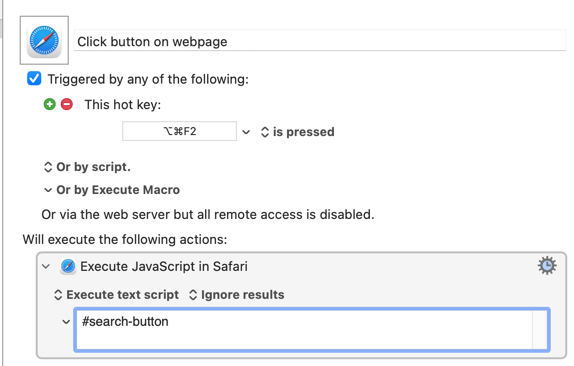Open the 'Execute text script' popup menu
This screenshot has height=366, width=574.
[116, 295]
